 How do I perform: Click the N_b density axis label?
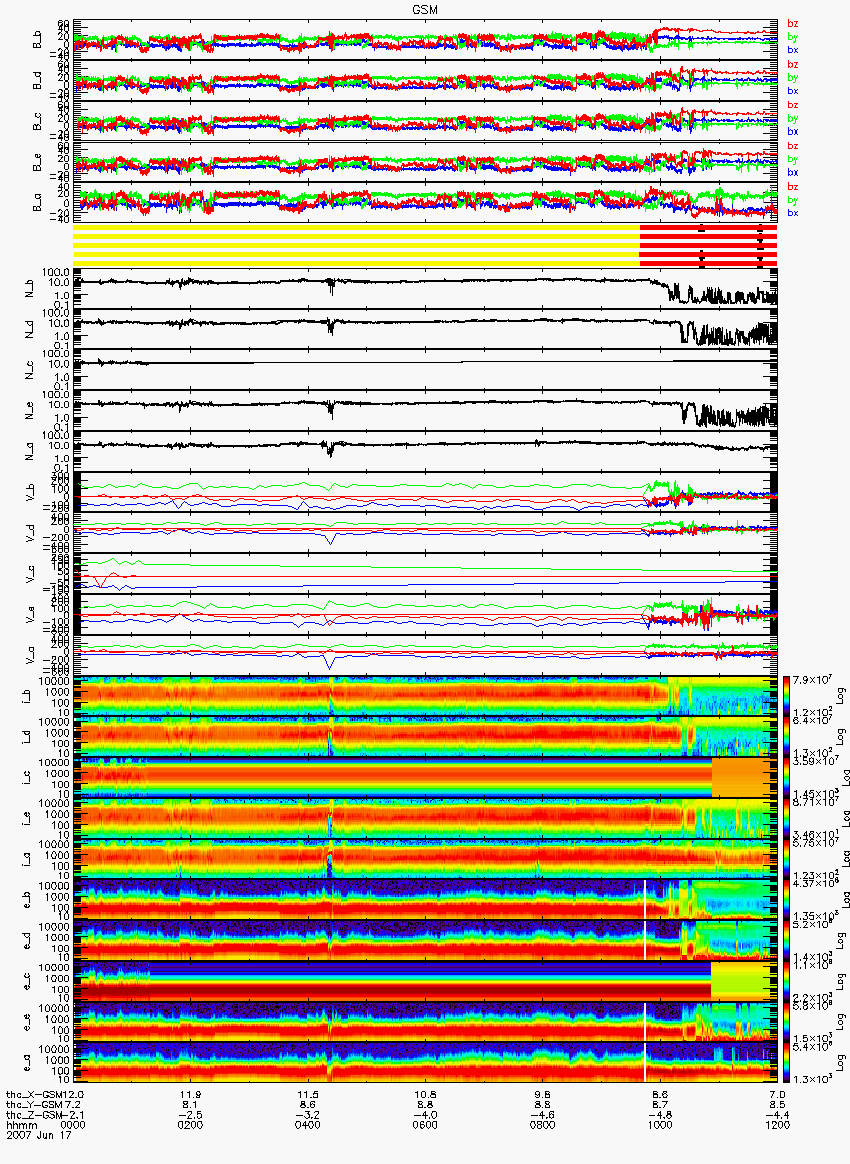tap(30, 290)
